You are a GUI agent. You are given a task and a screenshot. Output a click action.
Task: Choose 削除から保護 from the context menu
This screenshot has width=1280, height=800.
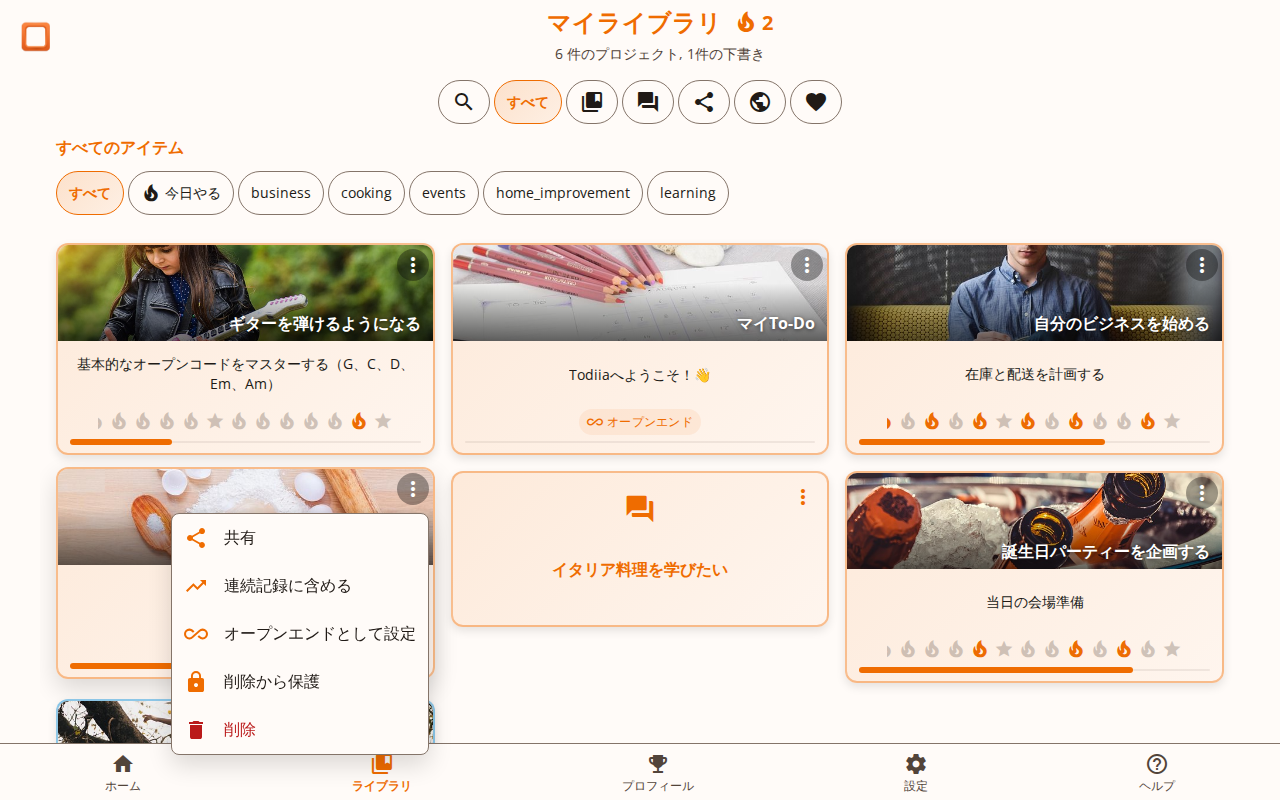[300, 682]
